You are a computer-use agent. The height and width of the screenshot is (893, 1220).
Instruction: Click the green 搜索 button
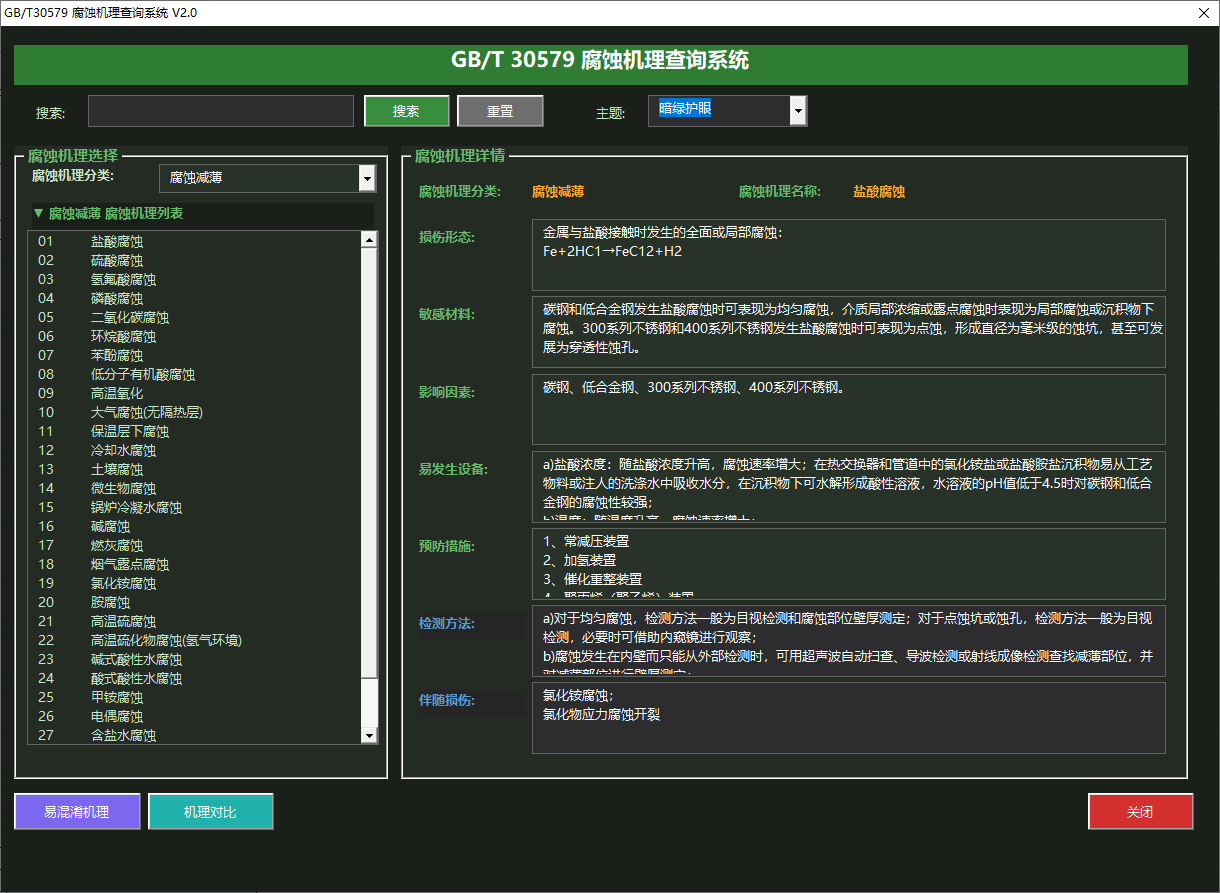coord(406,111)
